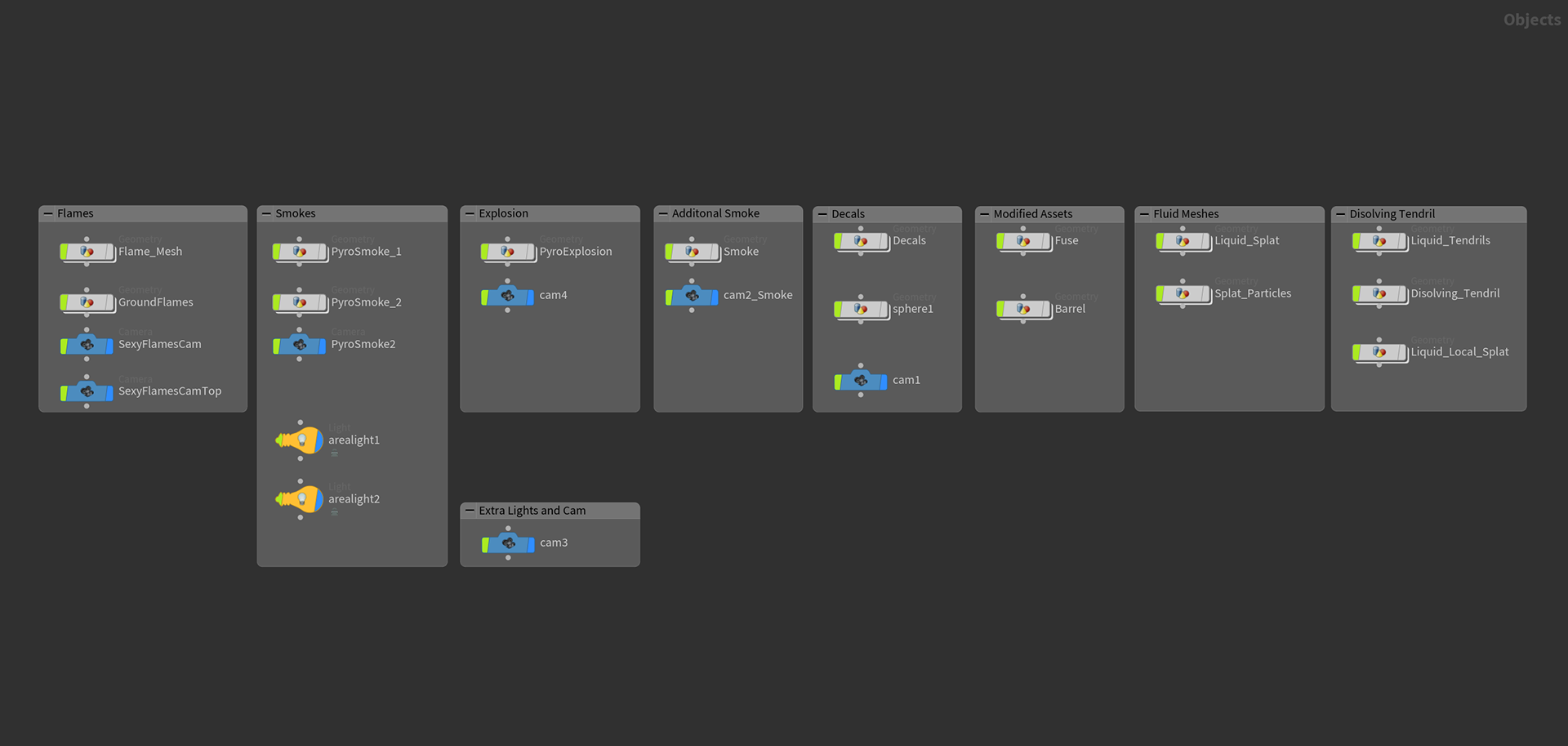Collapse the Explosion network box
The width and height of the screenshot is (1568, 746).
pos(470,214)
